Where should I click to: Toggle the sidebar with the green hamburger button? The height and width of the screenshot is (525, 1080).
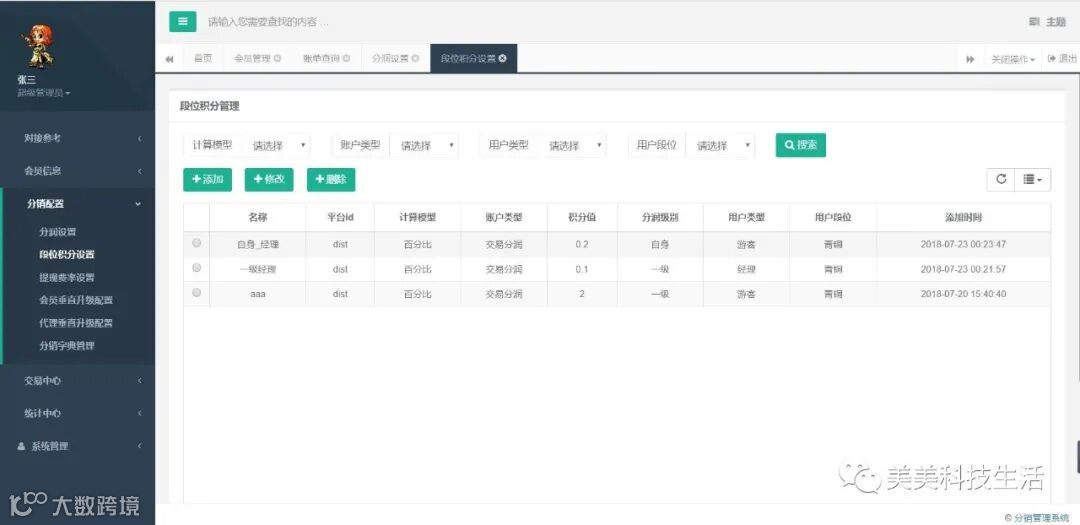183,21
